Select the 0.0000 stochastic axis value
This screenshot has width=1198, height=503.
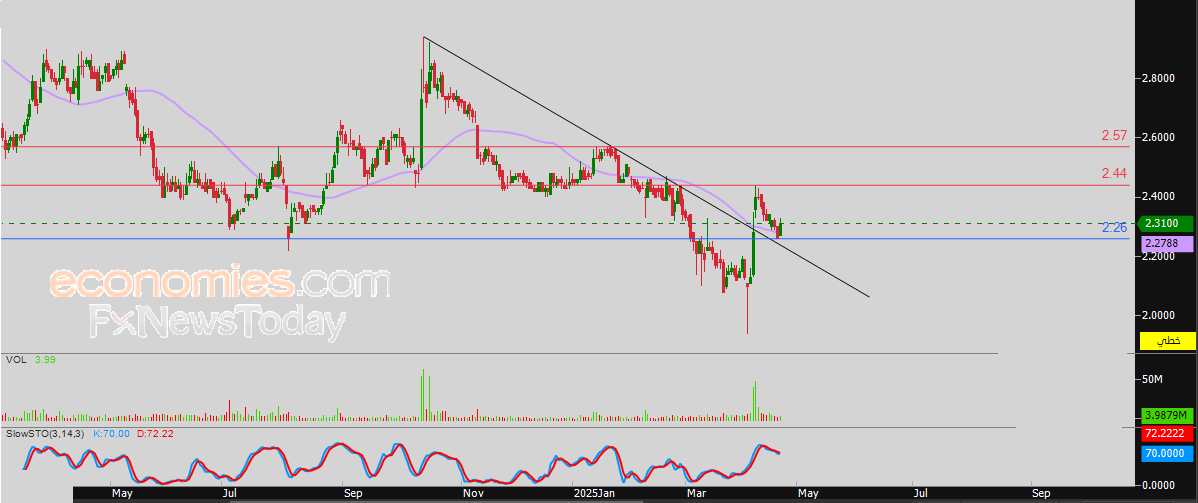point(1160,486)
